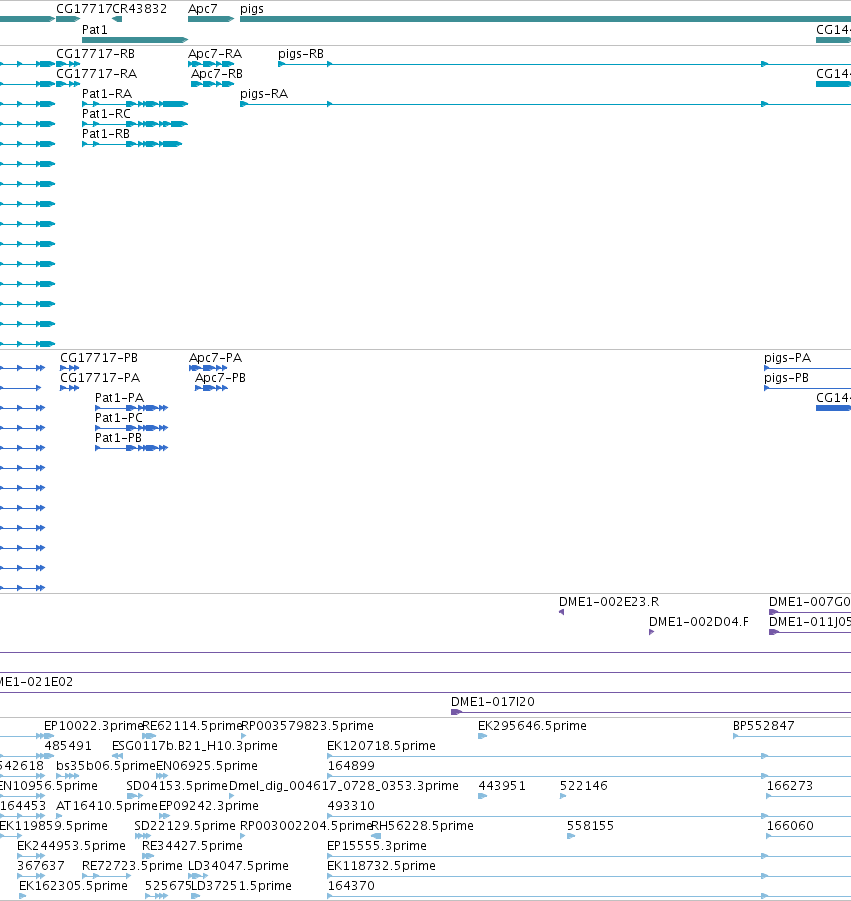Screen dimensions: 851x901
Task: Select the EK244953.5prime EST label
Action: pos(71,846)
